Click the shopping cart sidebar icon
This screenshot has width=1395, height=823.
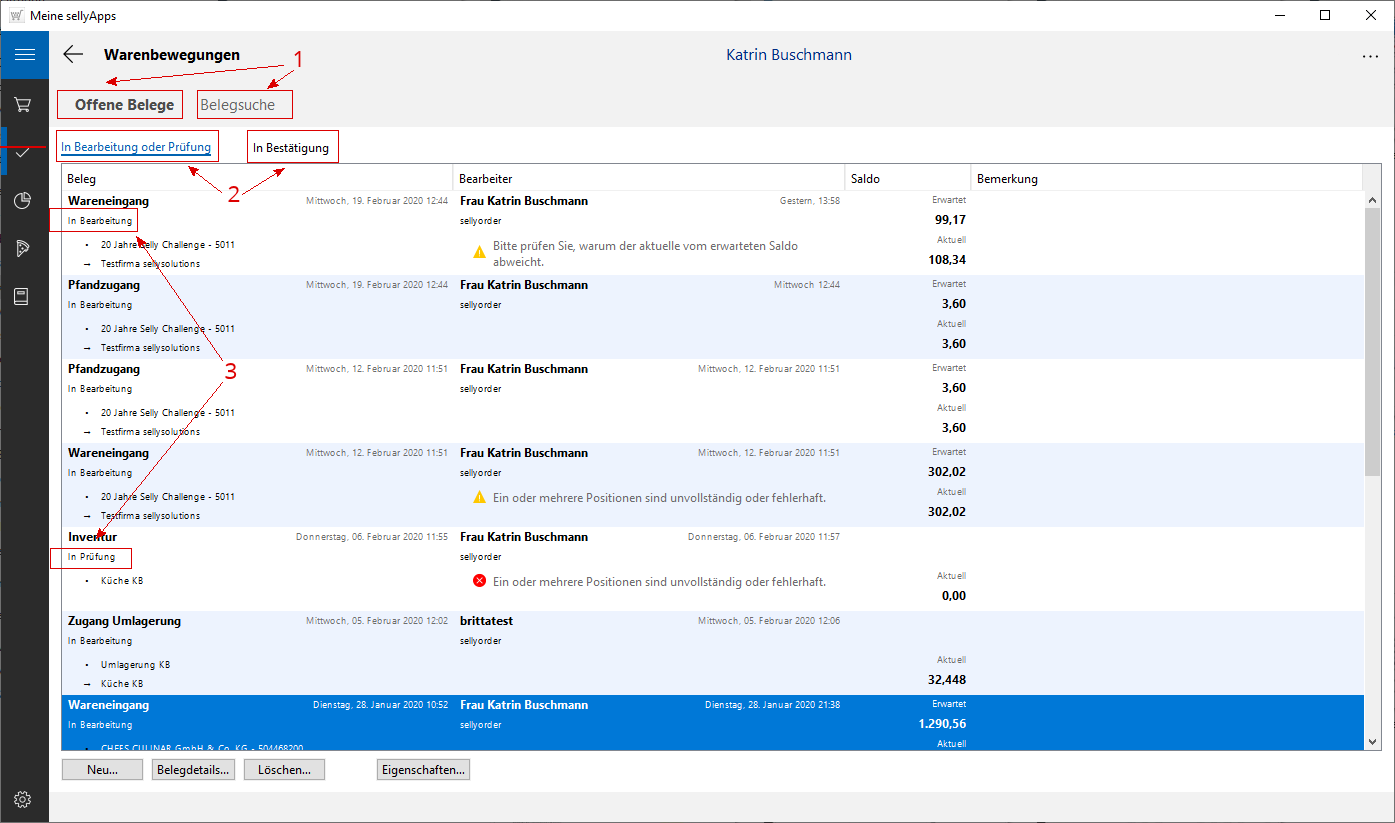(24, 104)
